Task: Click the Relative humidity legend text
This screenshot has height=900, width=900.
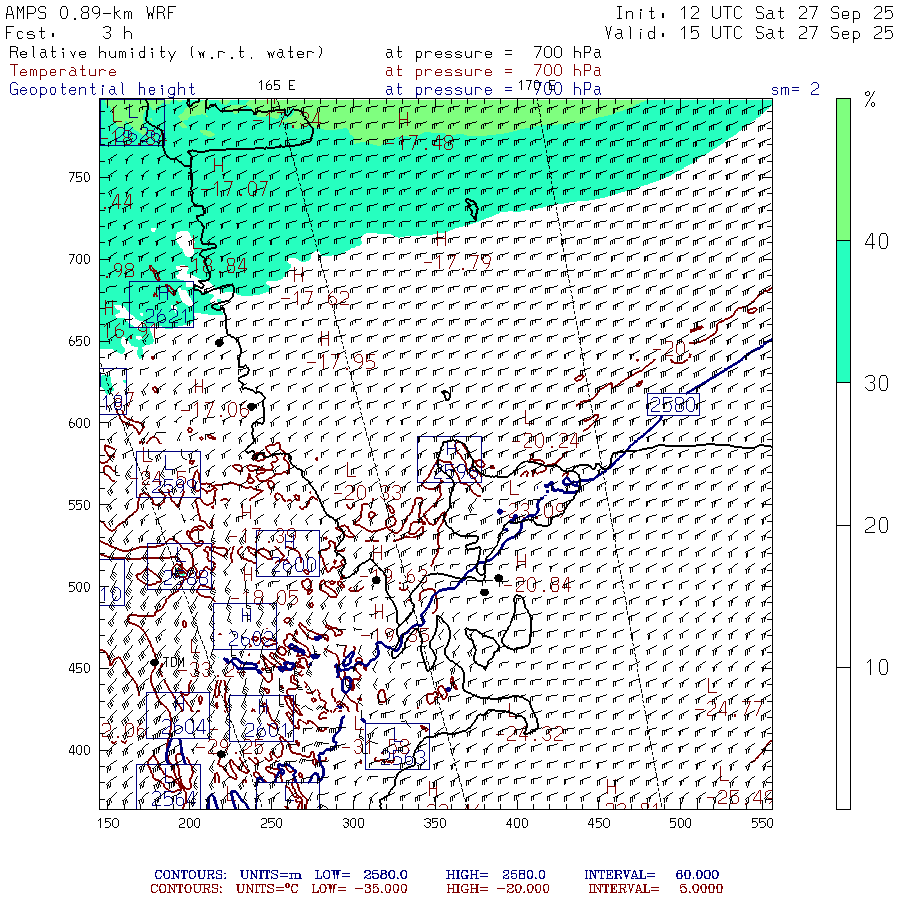Action: click(x=167, y=52)
